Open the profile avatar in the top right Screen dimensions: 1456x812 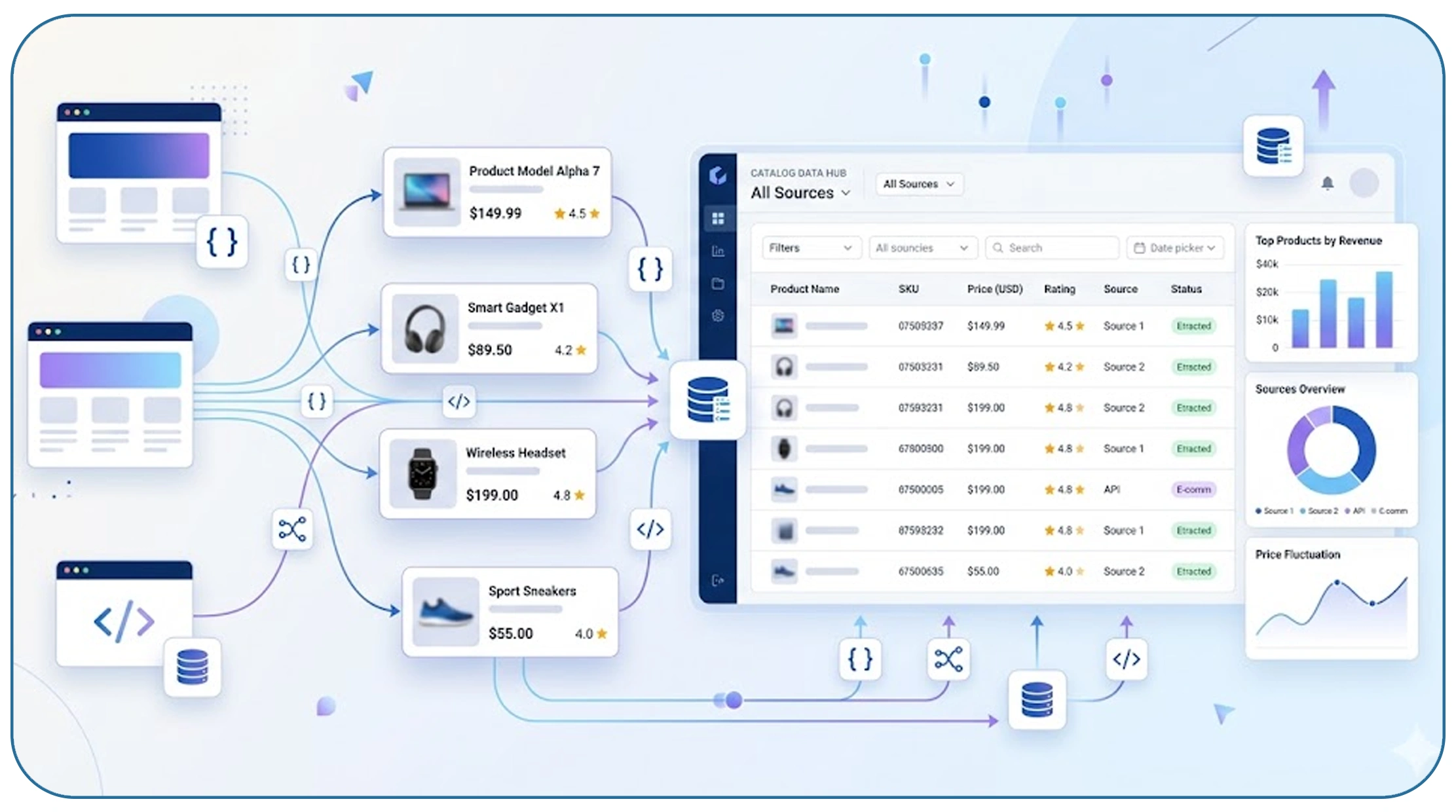1365,184
